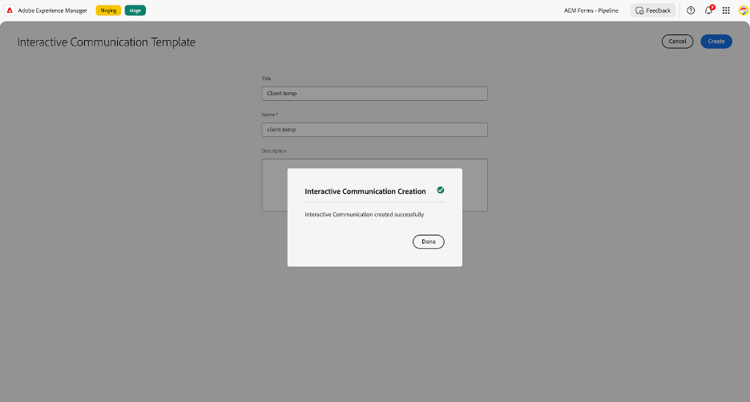This screenshot has width=750, height=402.
Task: Click the green stage badge
Action: click(135, 11)
